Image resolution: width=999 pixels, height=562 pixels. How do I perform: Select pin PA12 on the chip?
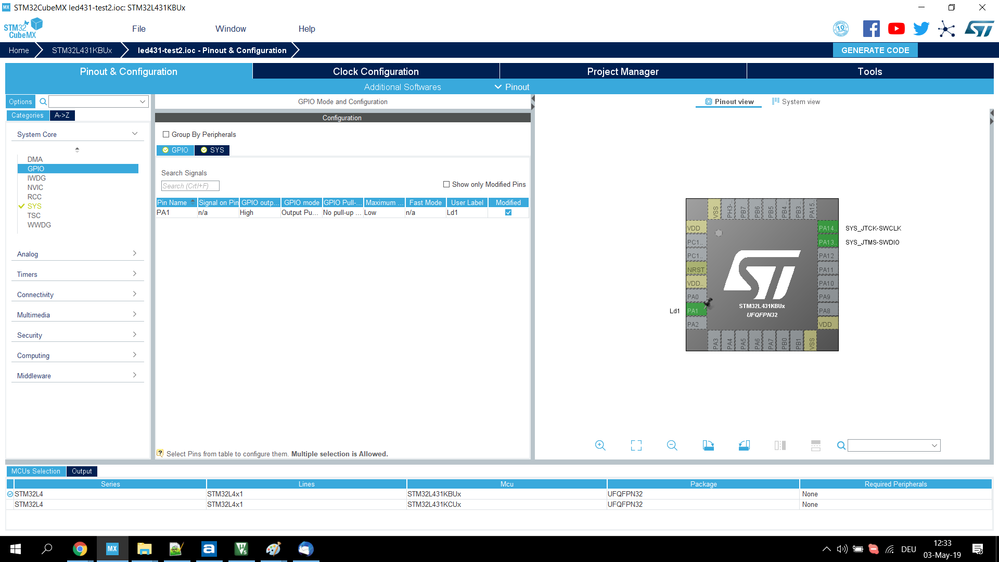(827, 256)
